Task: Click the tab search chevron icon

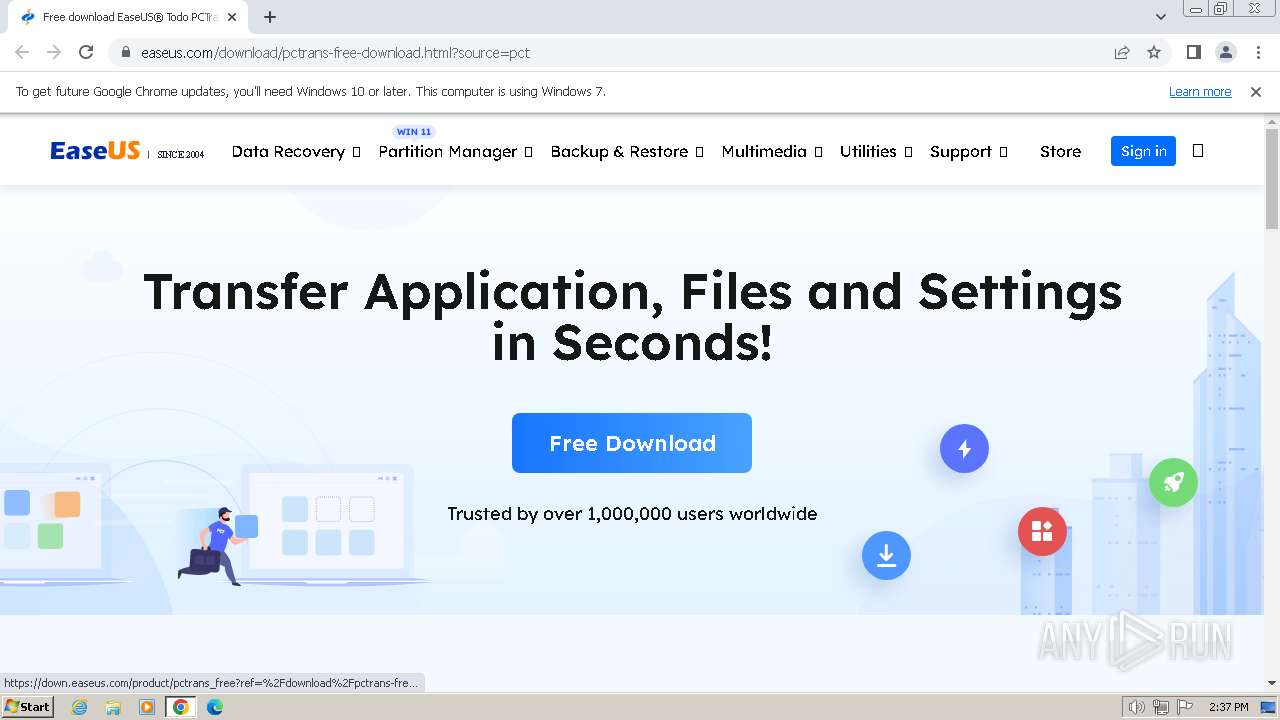Action: click(x=1160, y=17)
